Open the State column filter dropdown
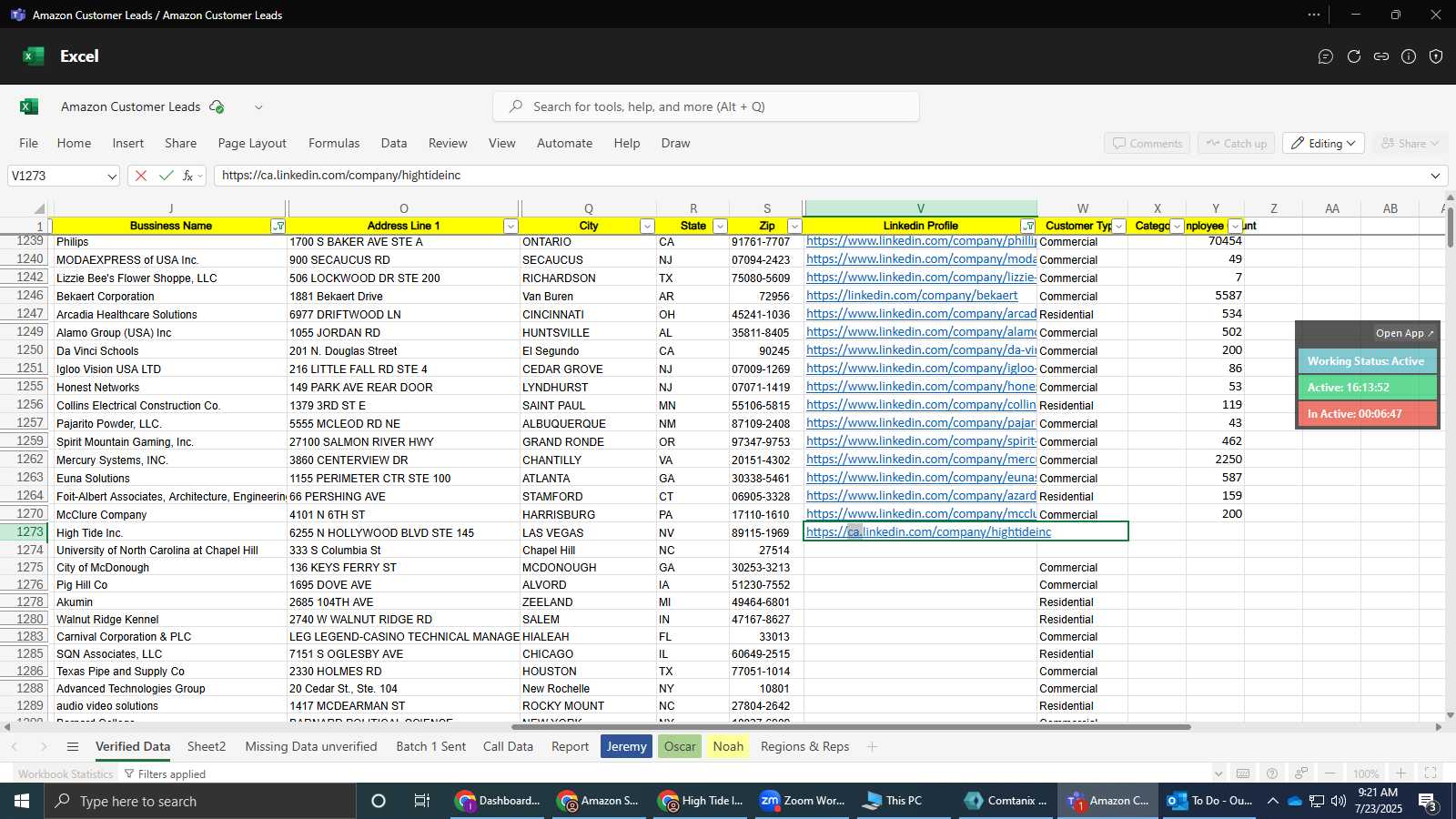 pyautogui.click(x=720, y=227)
